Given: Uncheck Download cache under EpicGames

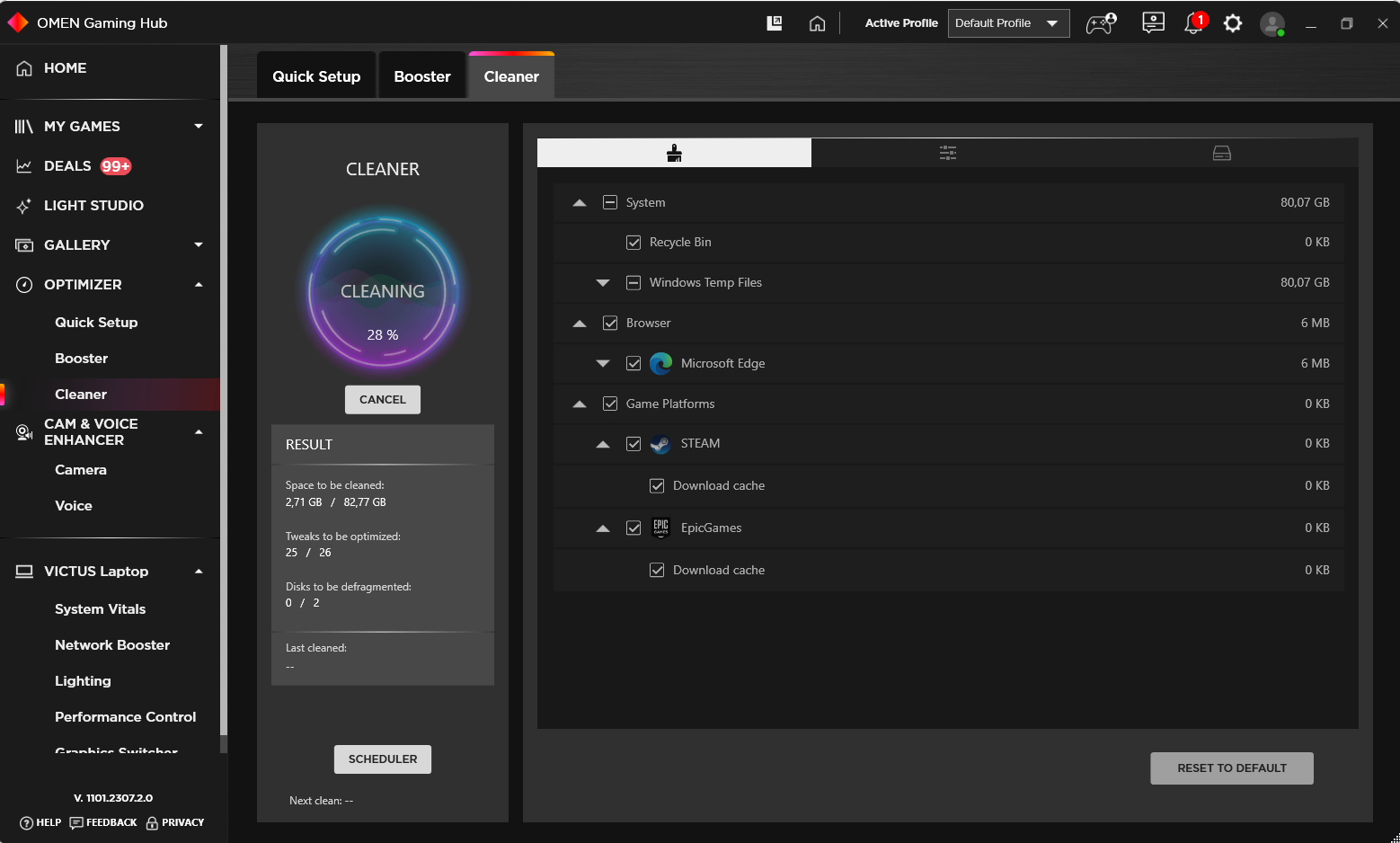Looking at the screenshot, I should click(657, 570).
